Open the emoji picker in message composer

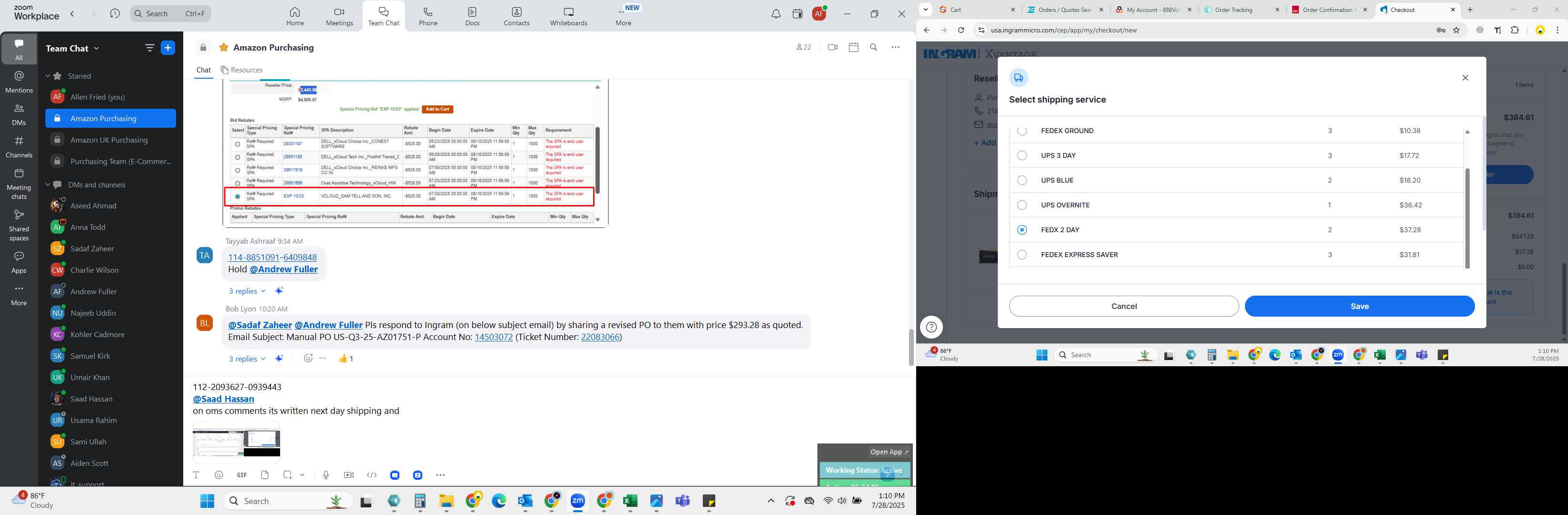pos(219,475)
